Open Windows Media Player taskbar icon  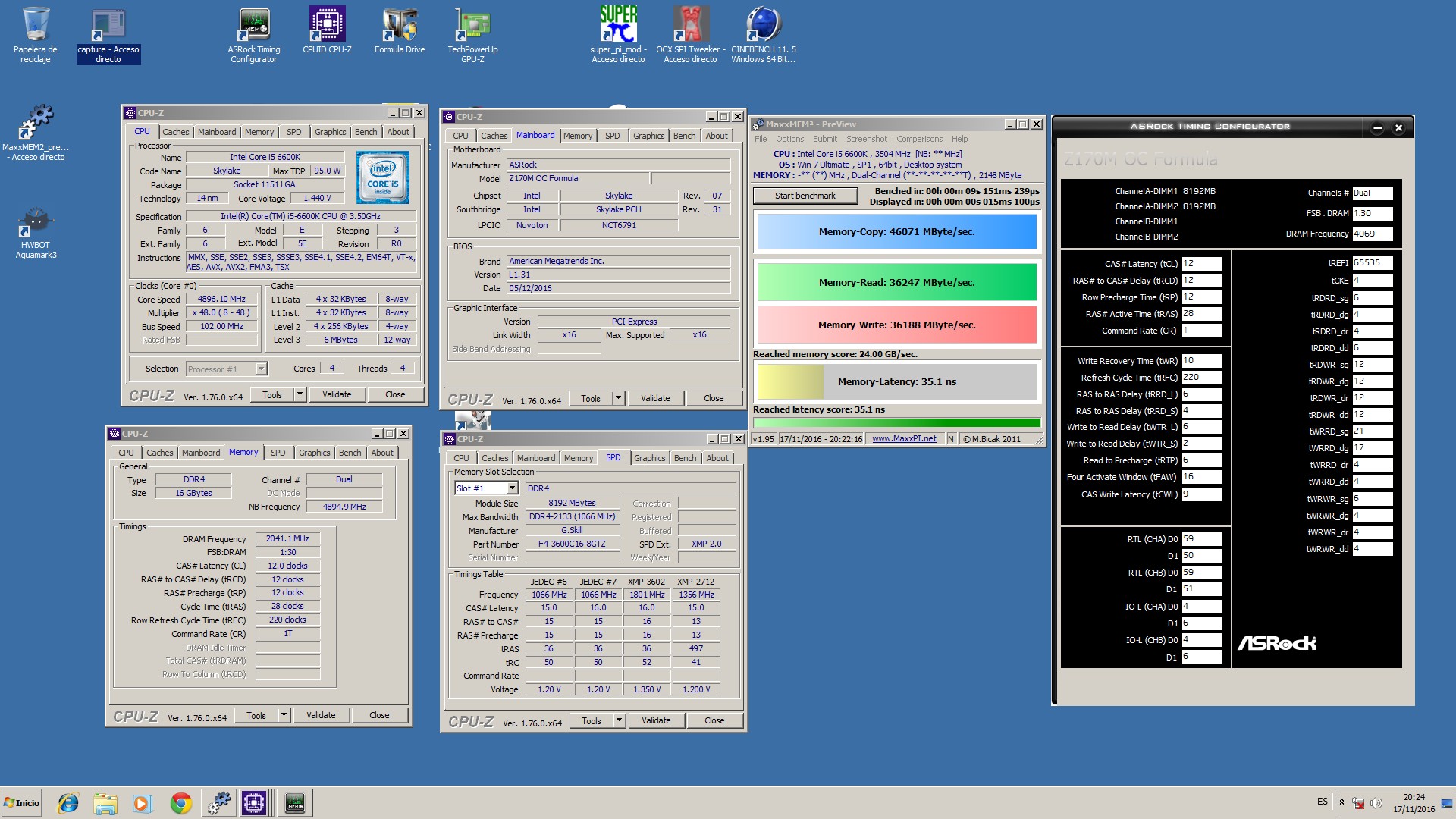[142, 803]
